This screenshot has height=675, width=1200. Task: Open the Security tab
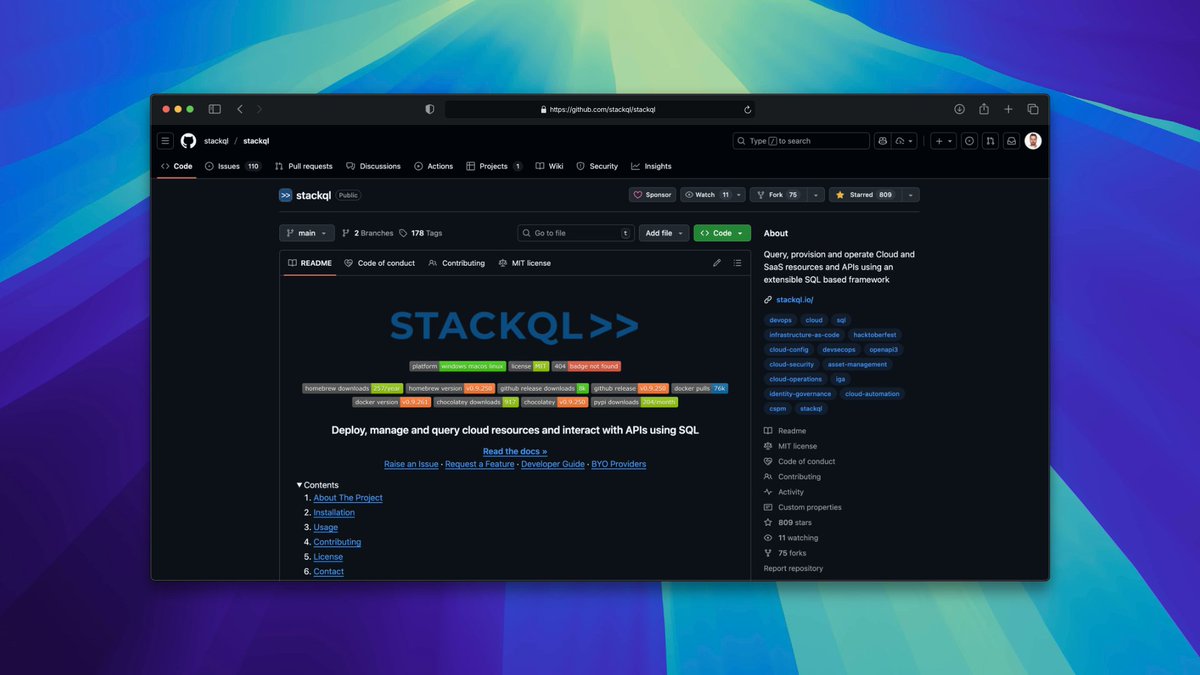point(597,166)
